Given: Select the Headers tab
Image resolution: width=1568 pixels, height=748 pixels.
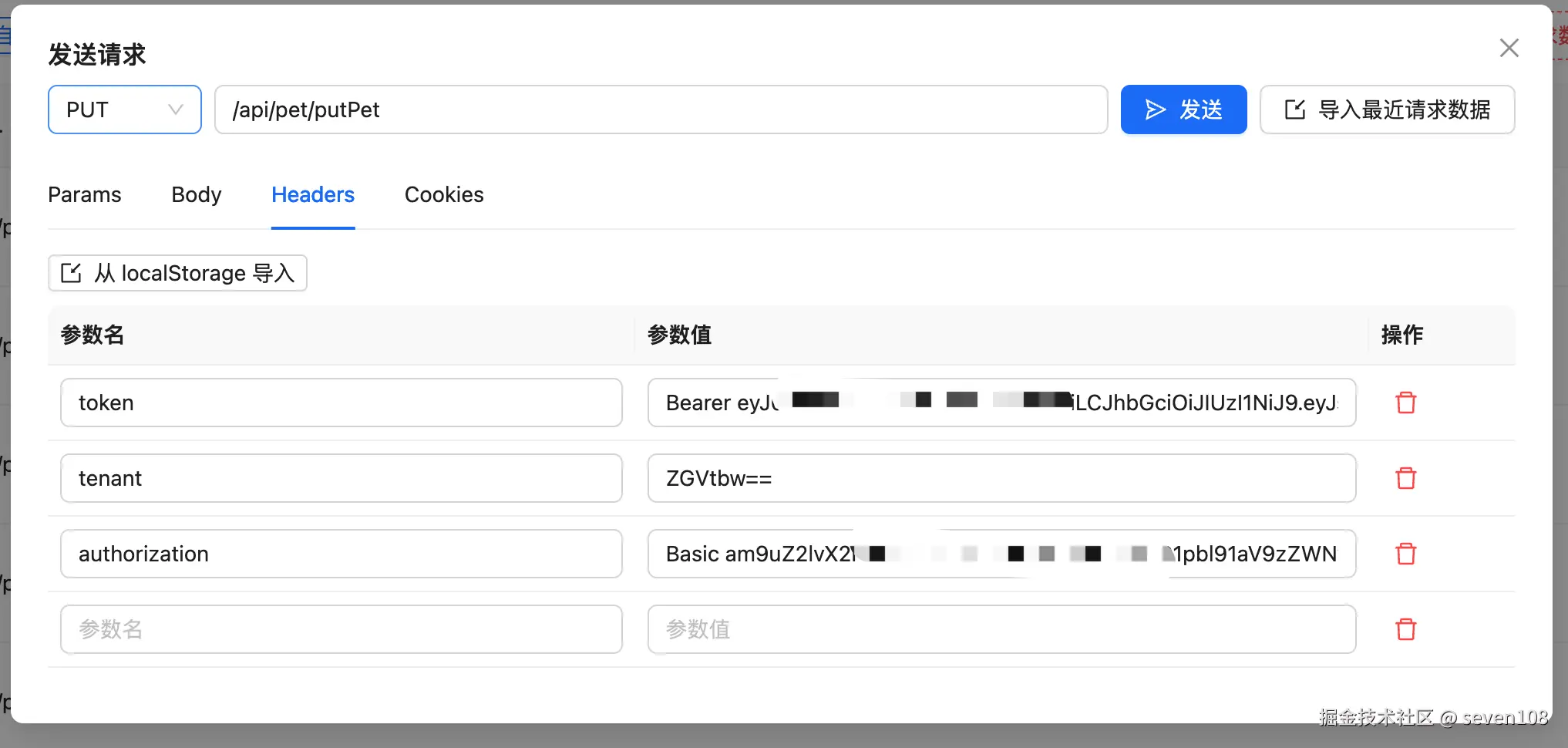Looking at the screenshot, I should pos(313,194).
